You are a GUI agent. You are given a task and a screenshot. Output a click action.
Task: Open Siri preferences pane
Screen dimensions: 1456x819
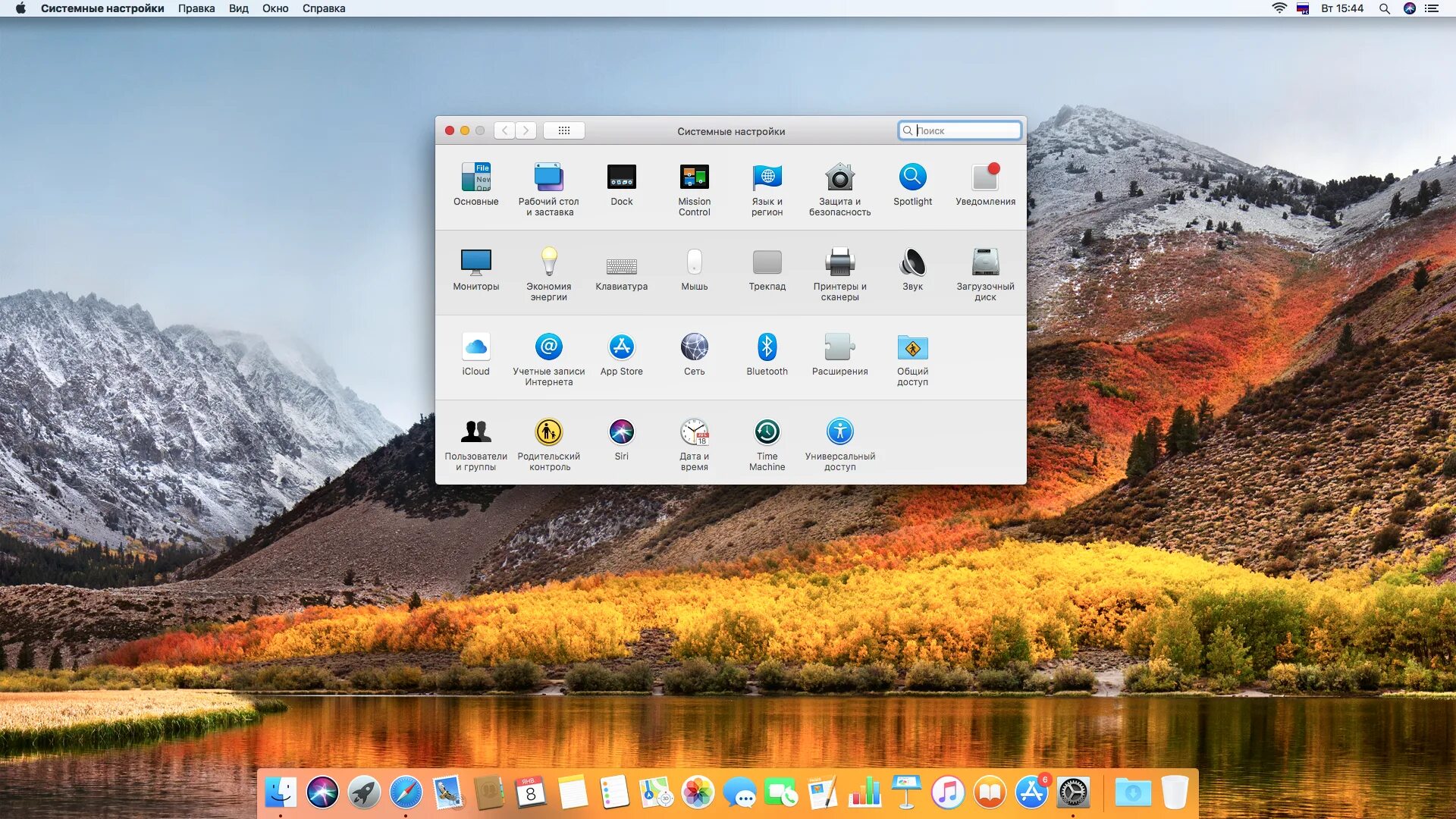621,432
